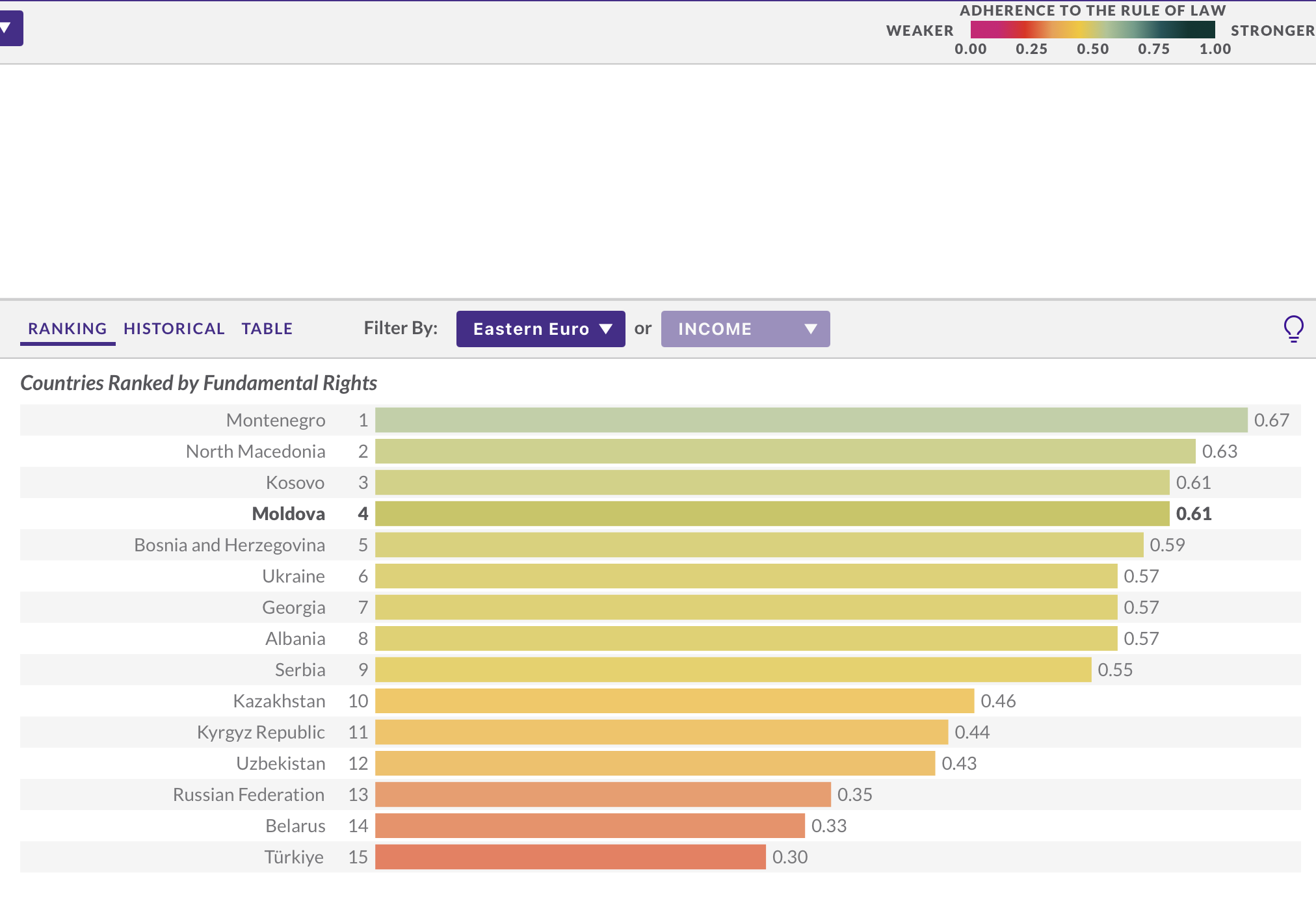Select North Macedonia country name
This screenshot has height=918, width=1316.
tap(255, 451)
